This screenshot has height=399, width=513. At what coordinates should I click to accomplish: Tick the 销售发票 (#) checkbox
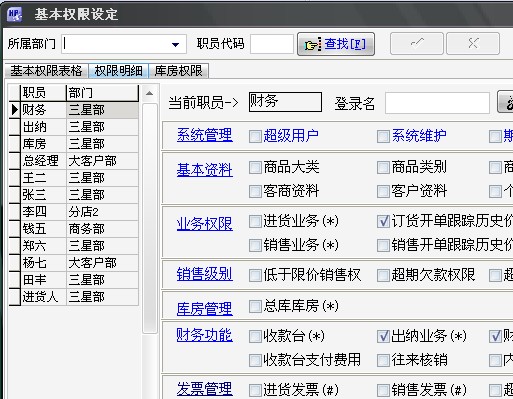(383, 390)
